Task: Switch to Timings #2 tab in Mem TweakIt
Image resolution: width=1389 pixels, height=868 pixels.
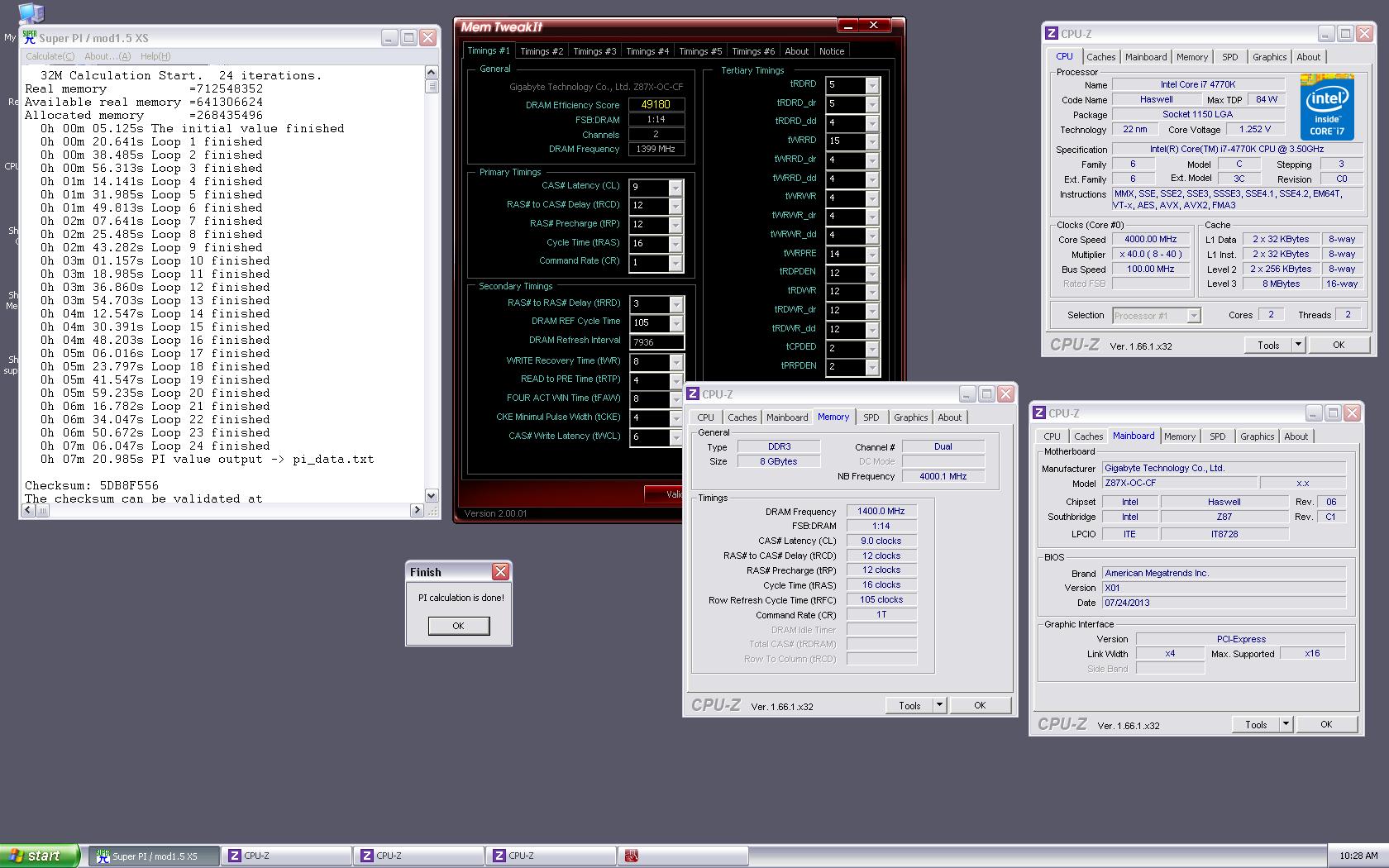Action: click(x=542, y=51)
